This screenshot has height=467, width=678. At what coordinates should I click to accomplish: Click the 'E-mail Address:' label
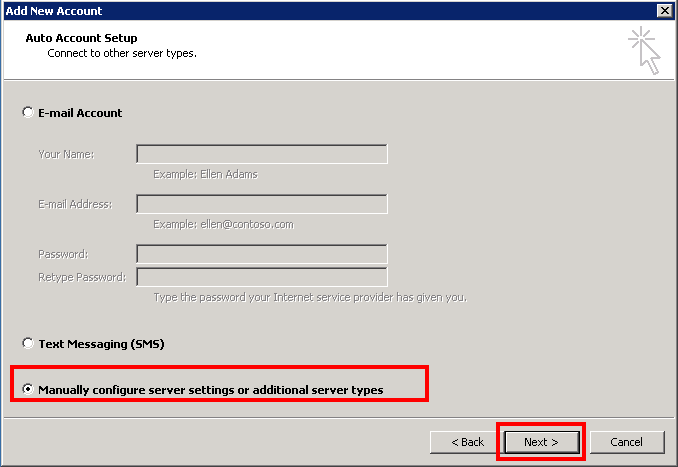(x=75, y=204)
